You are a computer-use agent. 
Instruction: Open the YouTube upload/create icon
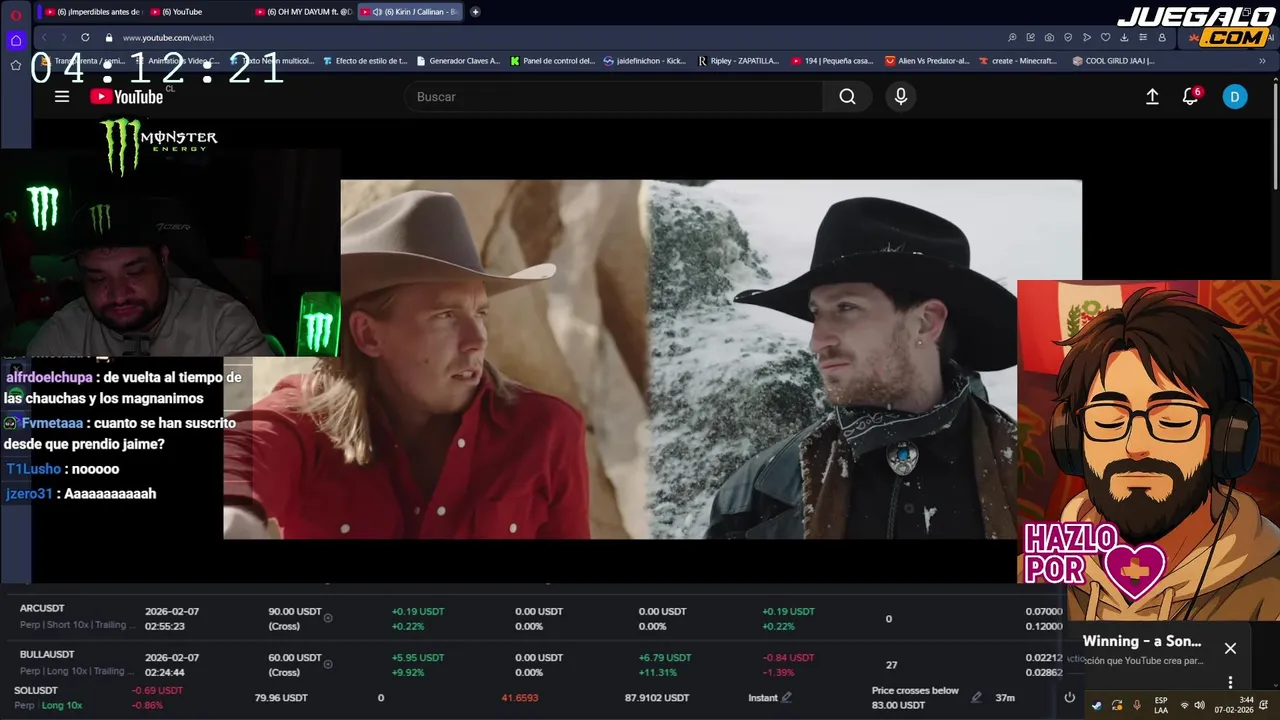tap(1152, 97)
